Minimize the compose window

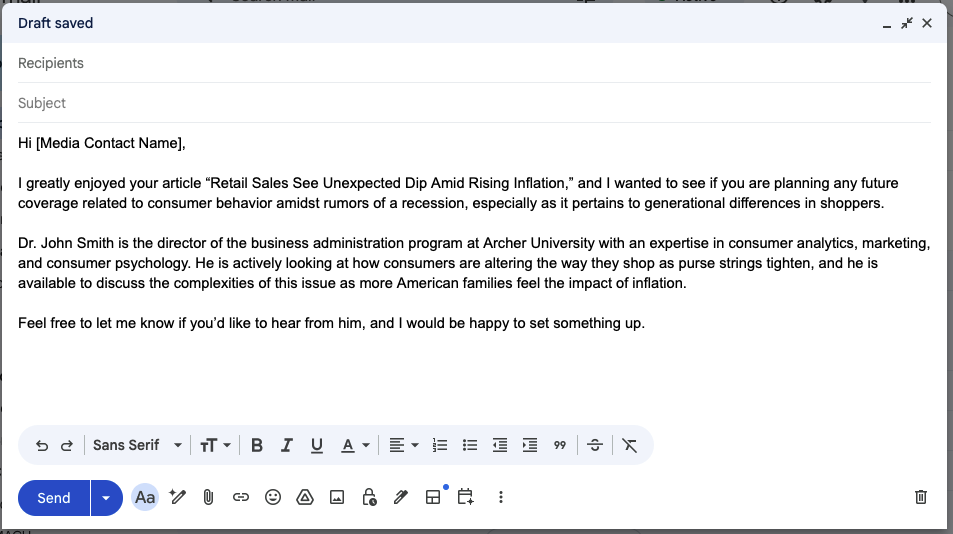coord(887,24)
